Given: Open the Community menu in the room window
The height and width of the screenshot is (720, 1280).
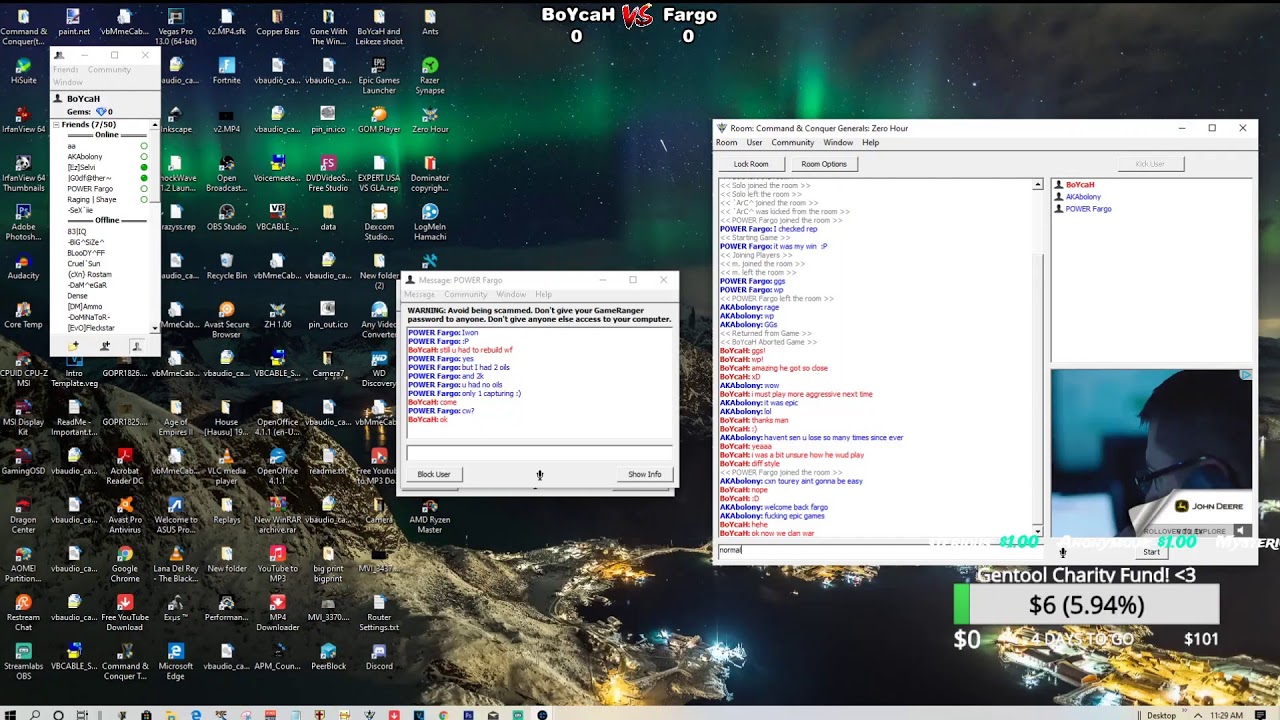Looking at the screenshot, I should (792, 143).
